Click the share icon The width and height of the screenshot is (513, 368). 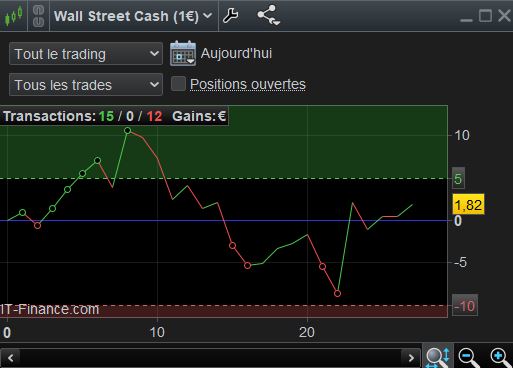pos(268,15)
